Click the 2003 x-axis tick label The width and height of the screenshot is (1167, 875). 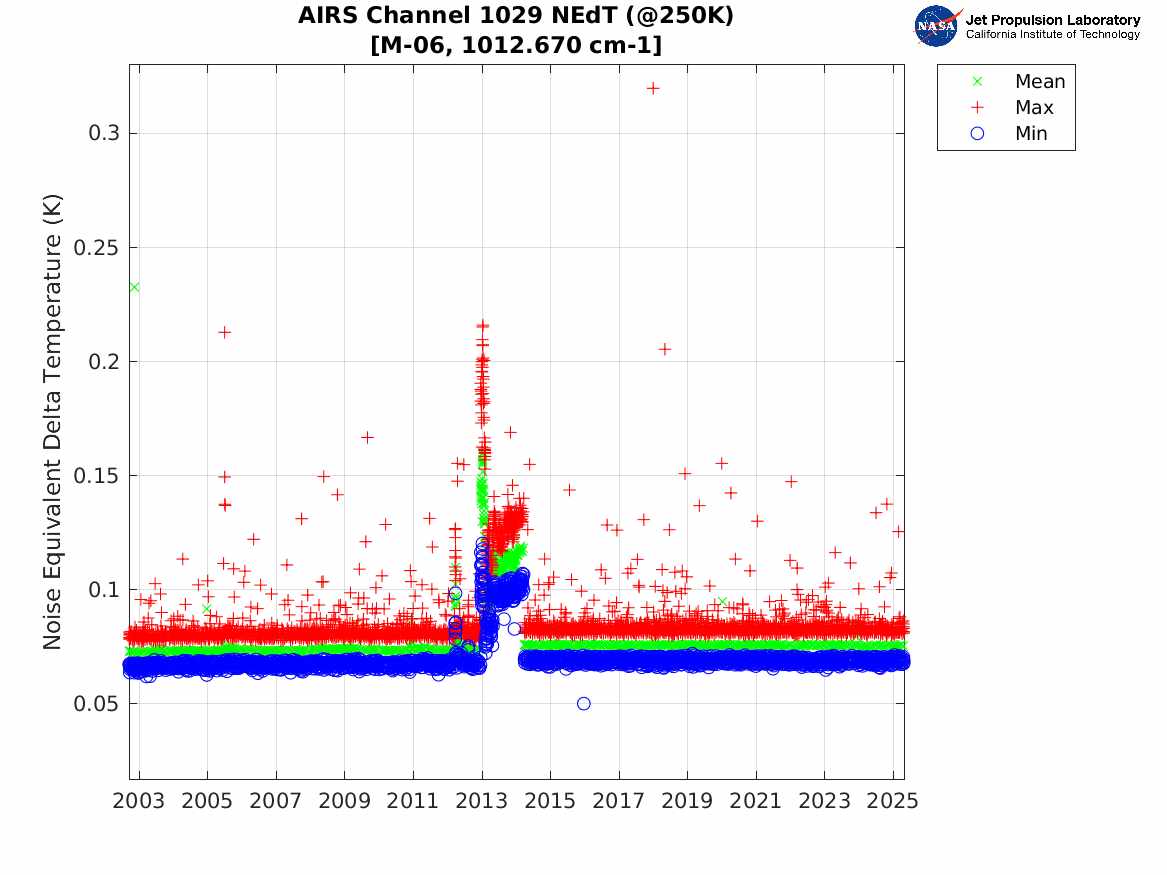pyautogui.click(x=140, y=801)
